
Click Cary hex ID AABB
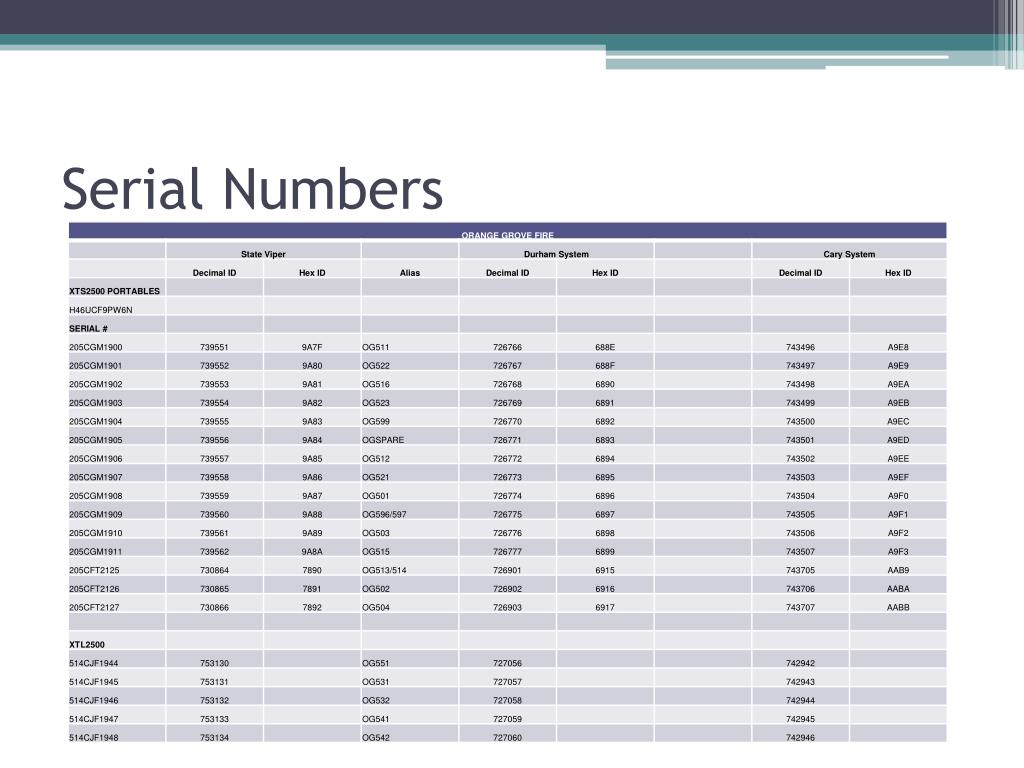click(898, 607)
